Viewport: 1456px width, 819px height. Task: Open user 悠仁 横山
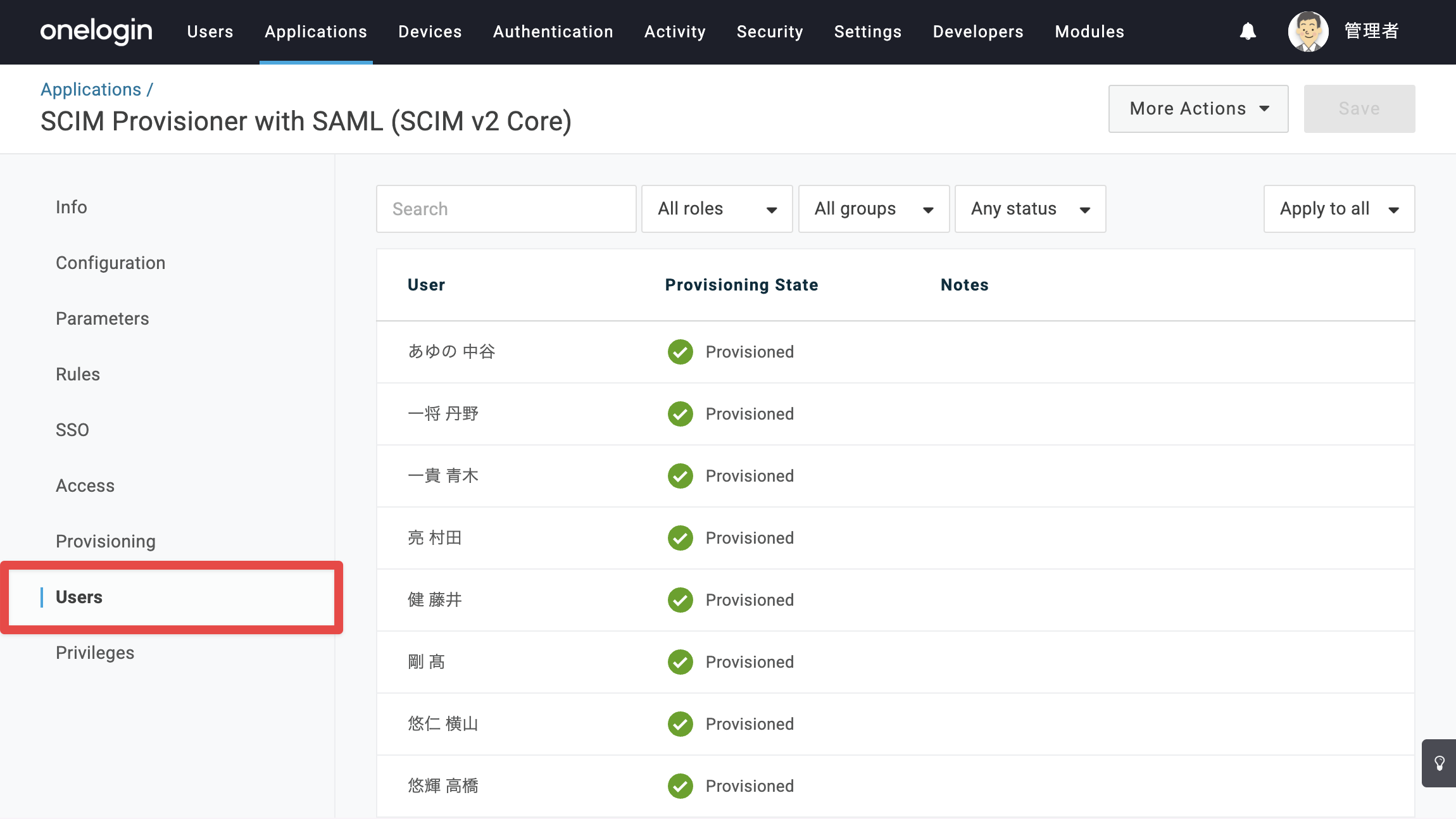[x=443, y=724]
